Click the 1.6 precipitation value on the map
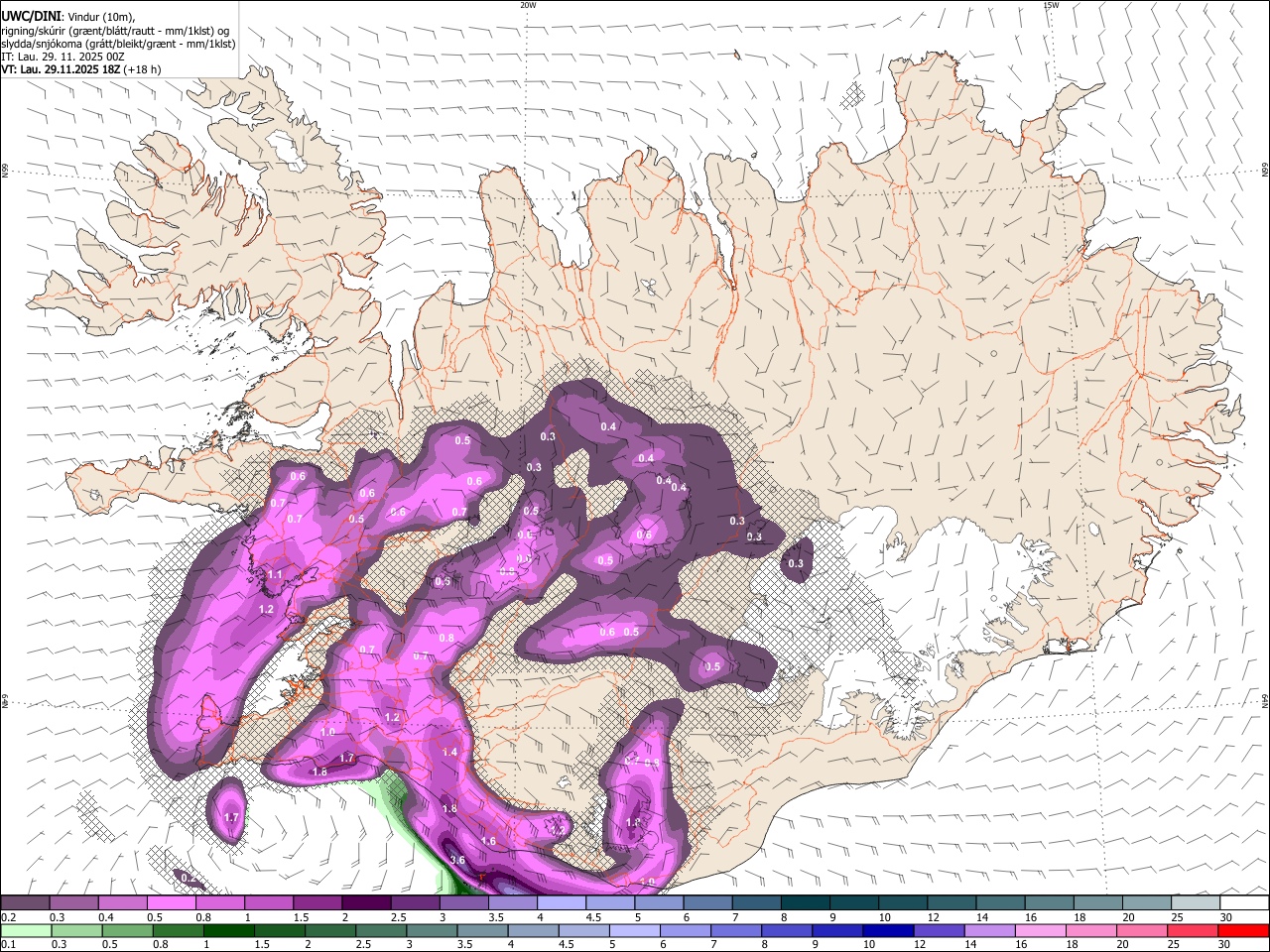Viewport: 1270px width, 952px height. tap(488, 841)
